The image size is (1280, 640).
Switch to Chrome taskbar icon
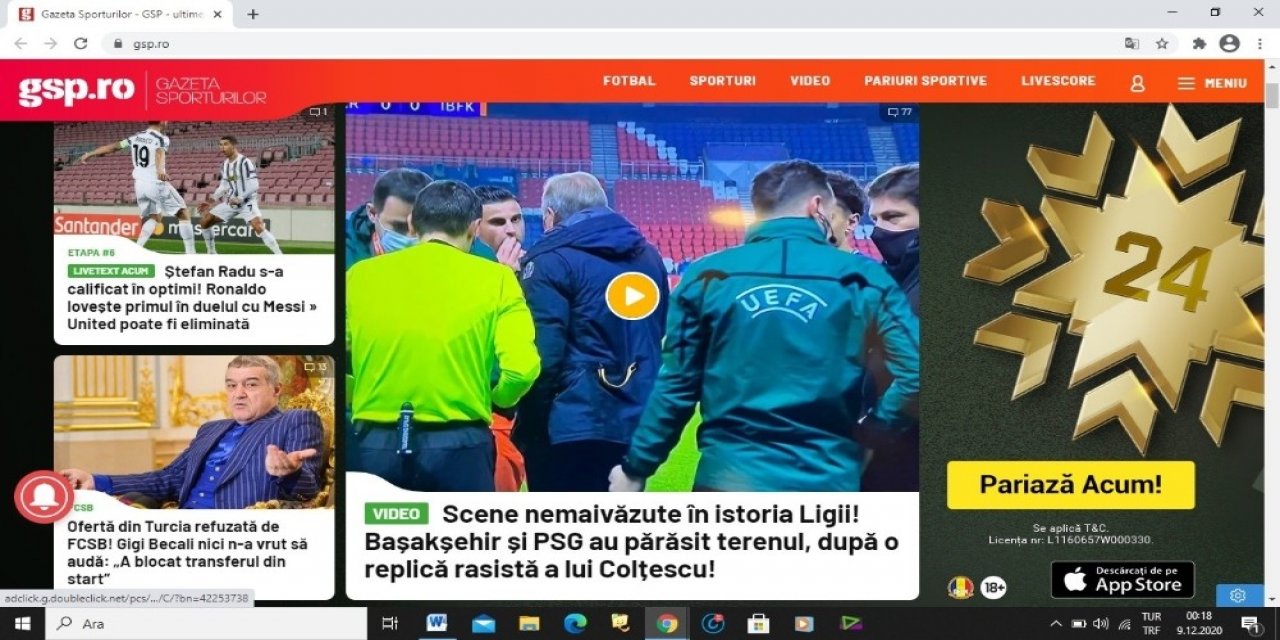coord(667,624)
